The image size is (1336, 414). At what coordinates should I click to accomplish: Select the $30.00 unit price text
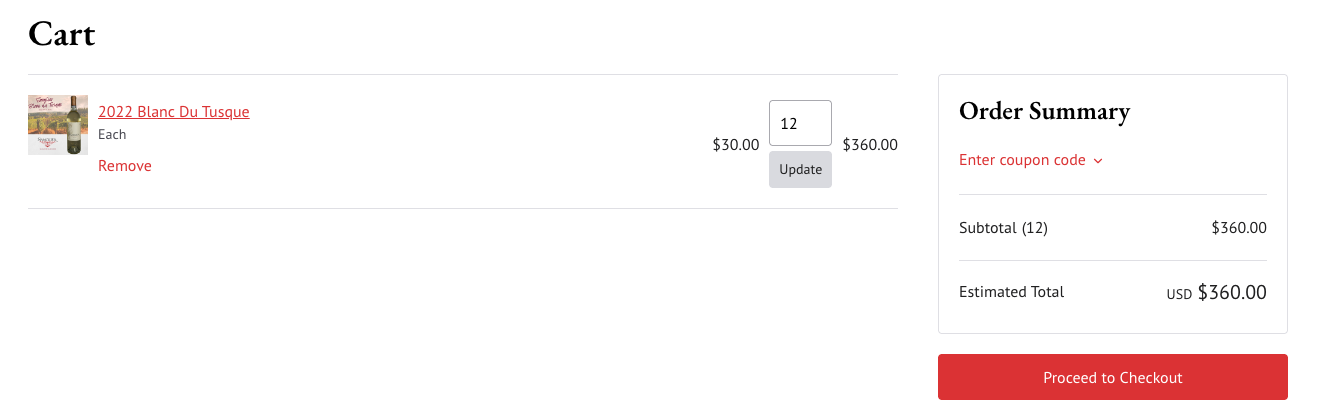(x=735, y=145)
